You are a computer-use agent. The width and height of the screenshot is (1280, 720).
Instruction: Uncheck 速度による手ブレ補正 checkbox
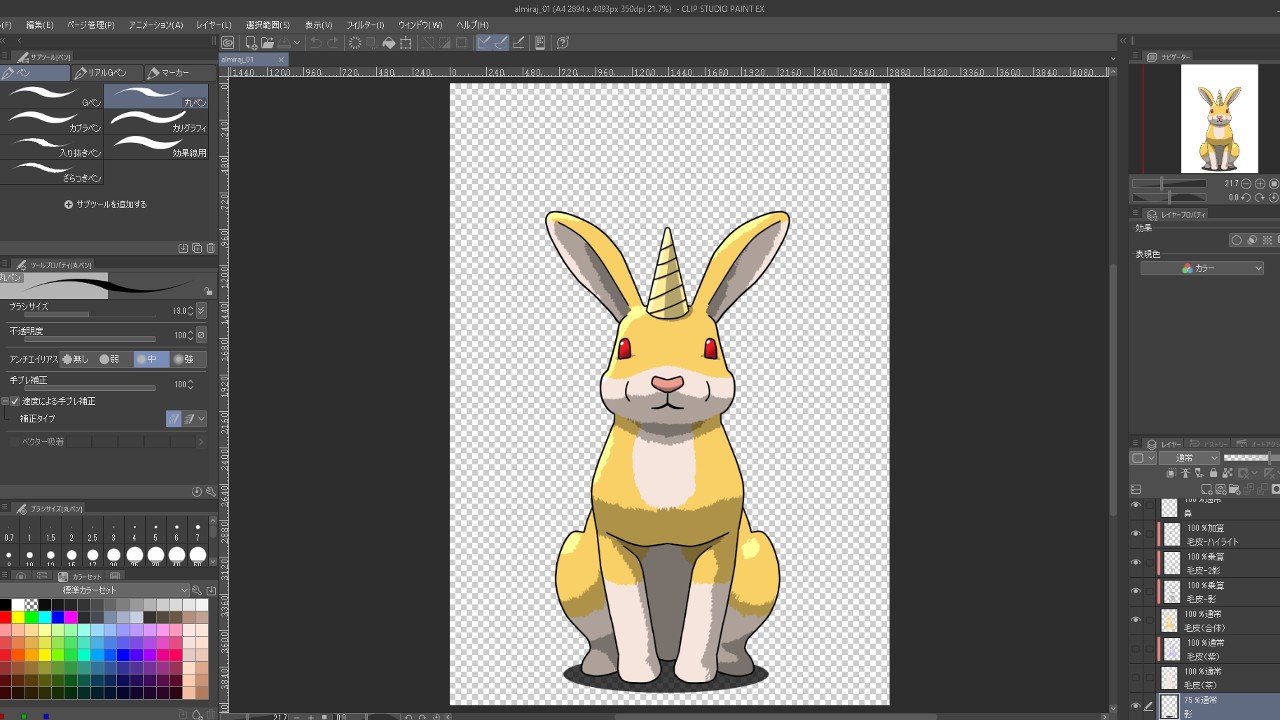click(15, 401)
